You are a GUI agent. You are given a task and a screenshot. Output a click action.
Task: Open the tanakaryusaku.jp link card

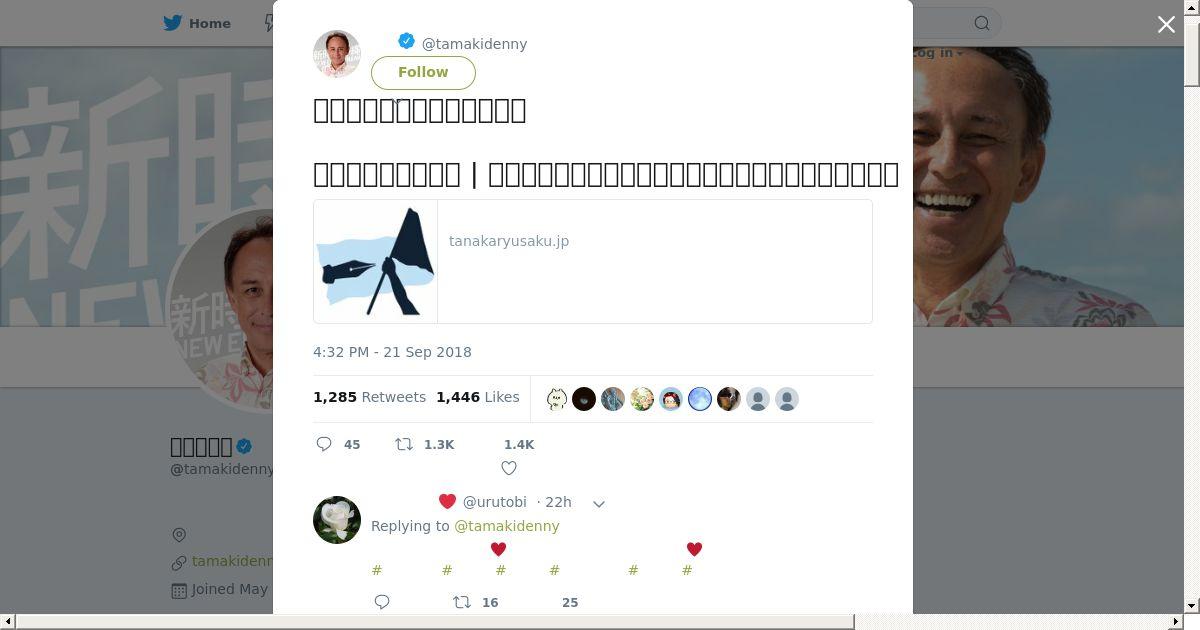click(593, 262)
